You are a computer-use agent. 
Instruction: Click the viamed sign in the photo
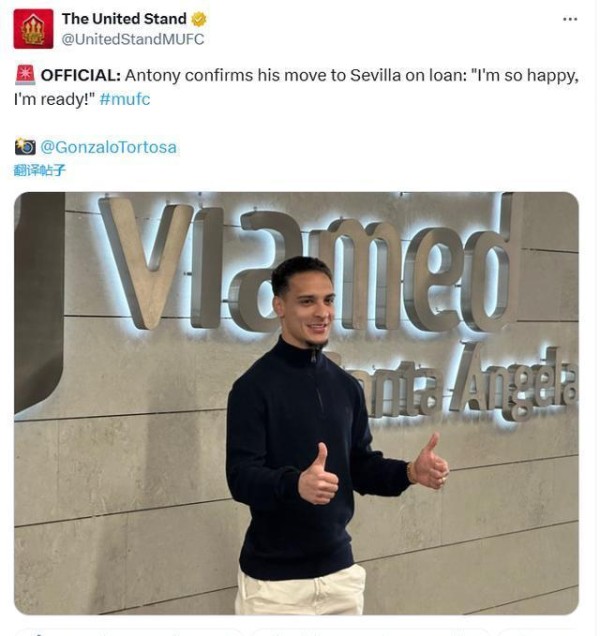pos(310,264)
